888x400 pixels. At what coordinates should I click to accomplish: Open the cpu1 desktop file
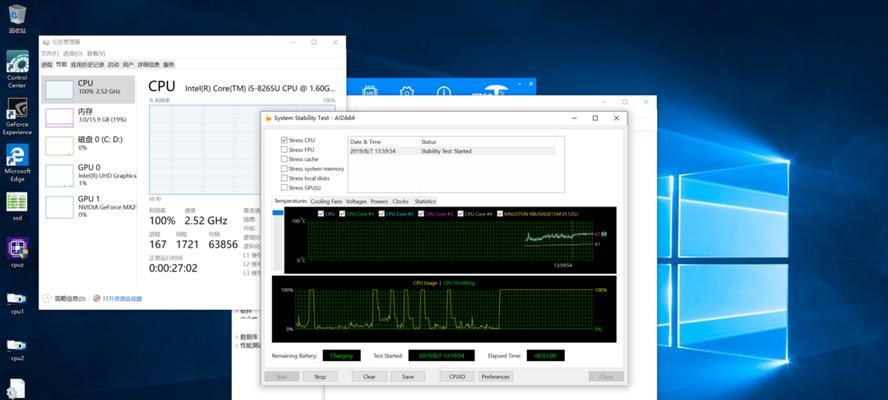tap(17, 298)
